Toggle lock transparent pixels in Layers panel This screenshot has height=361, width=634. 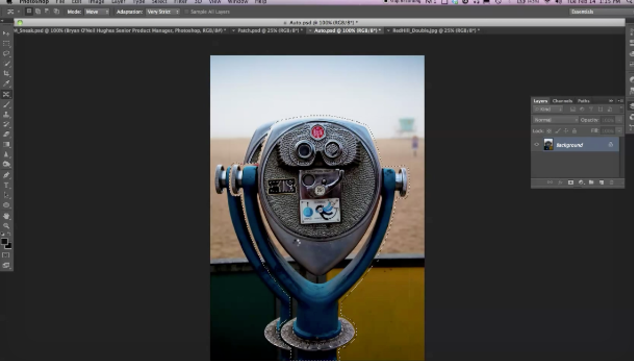[x=549, y=131]
